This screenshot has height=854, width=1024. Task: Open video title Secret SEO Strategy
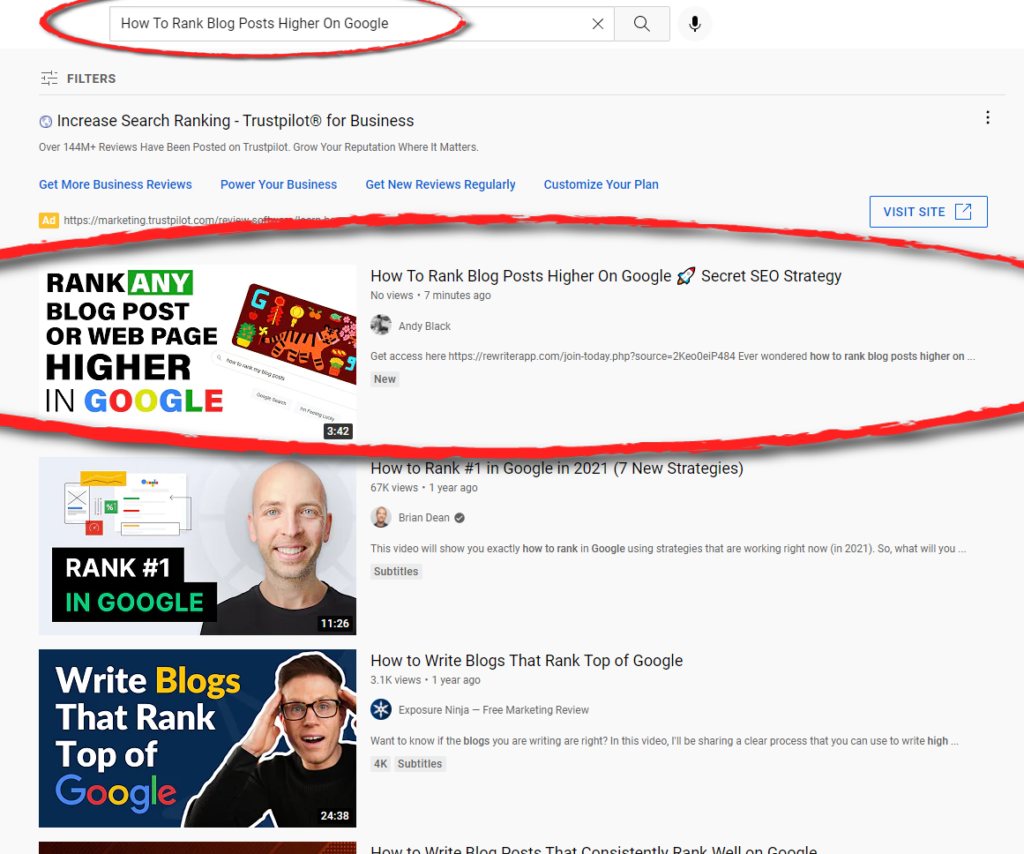click(605, 276)
